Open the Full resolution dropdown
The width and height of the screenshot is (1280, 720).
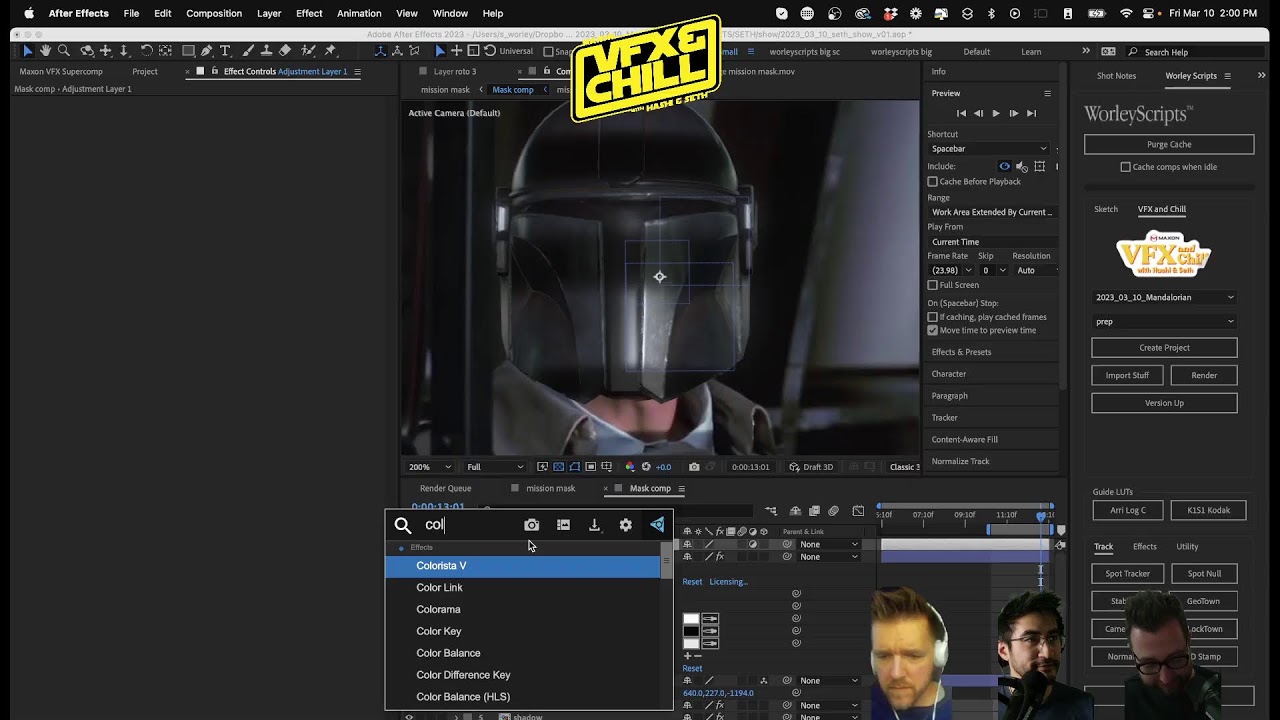pyautogui.click(x=495, y=467)
